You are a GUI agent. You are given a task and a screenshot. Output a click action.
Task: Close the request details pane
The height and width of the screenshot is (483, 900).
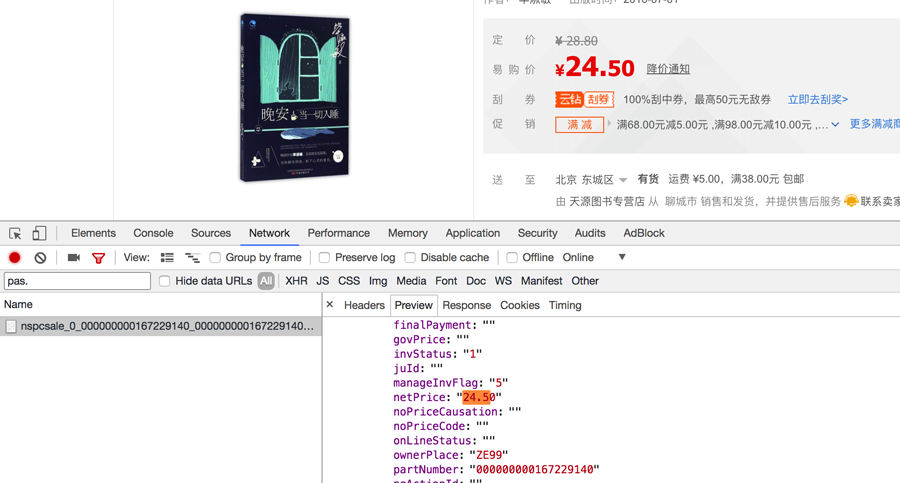pyautogui.click(x=329, y=304)
